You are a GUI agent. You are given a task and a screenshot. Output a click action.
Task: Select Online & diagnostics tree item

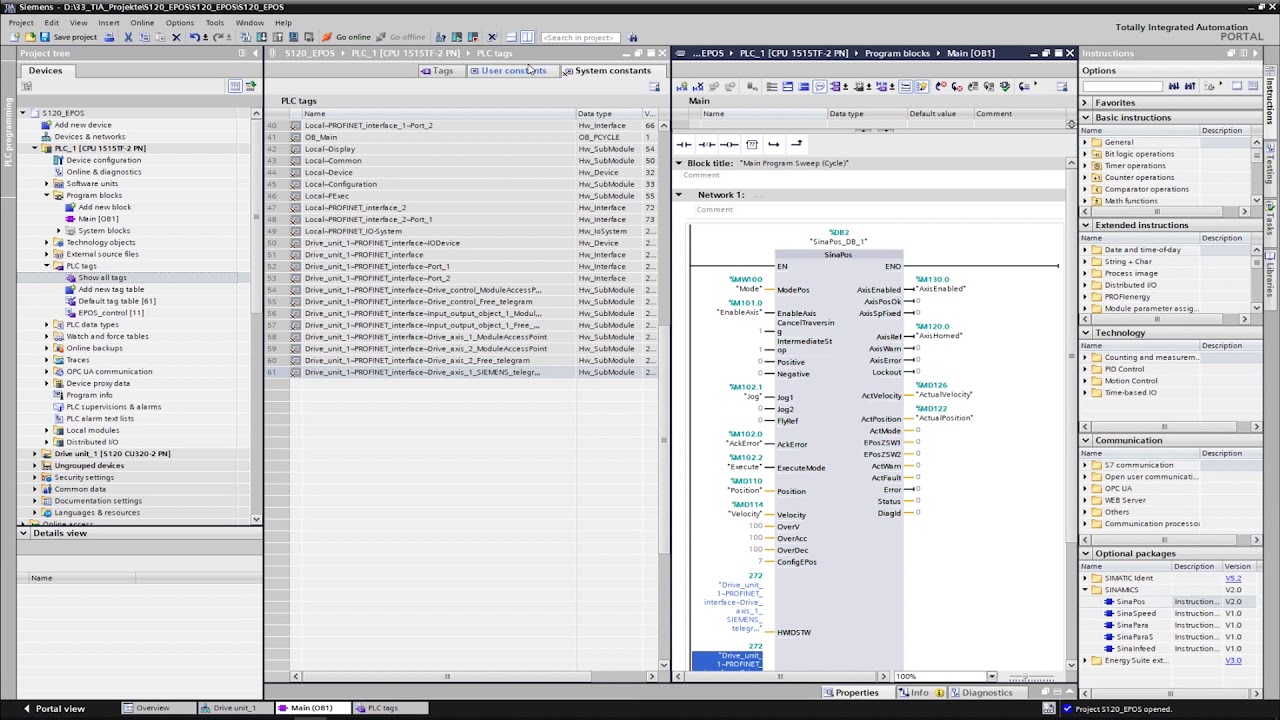tap(103, 172)
